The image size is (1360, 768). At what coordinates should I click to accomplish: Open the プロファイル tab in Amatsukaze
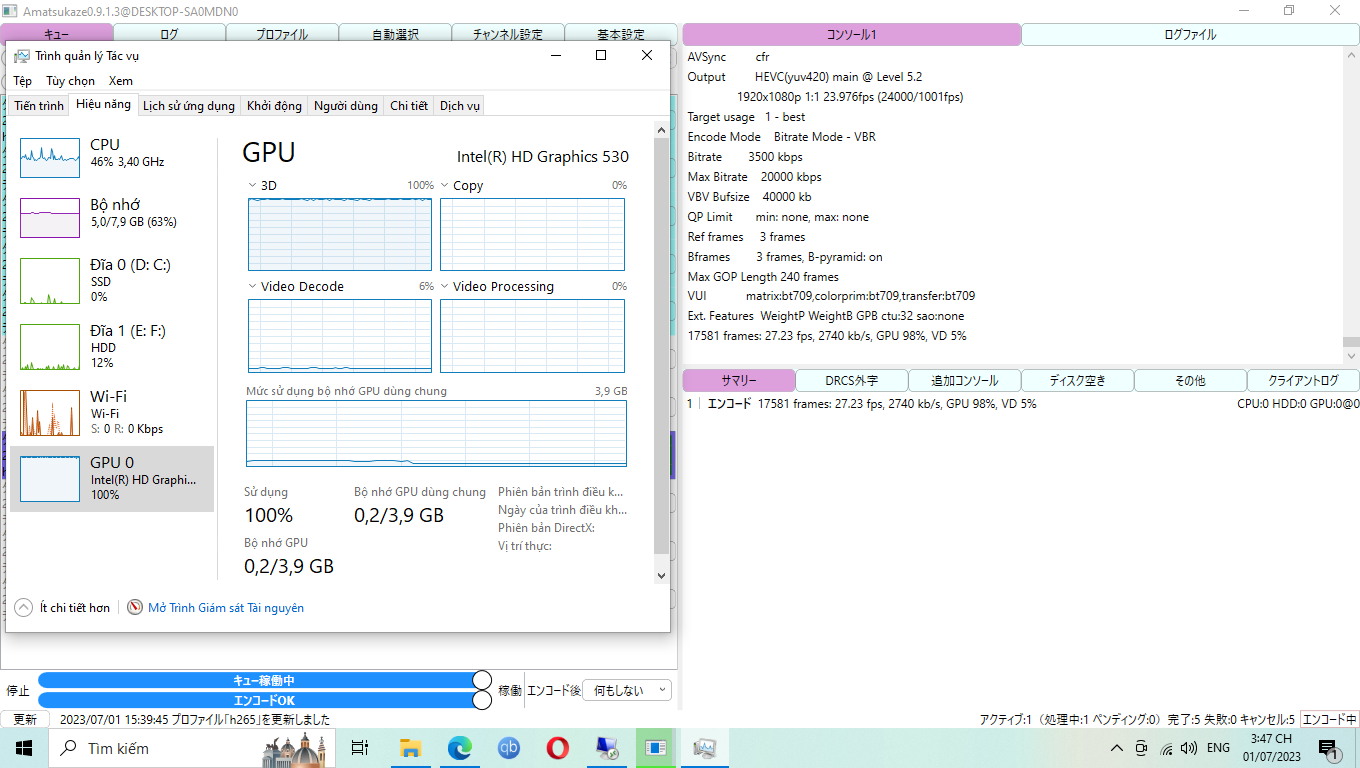point(282,34)
